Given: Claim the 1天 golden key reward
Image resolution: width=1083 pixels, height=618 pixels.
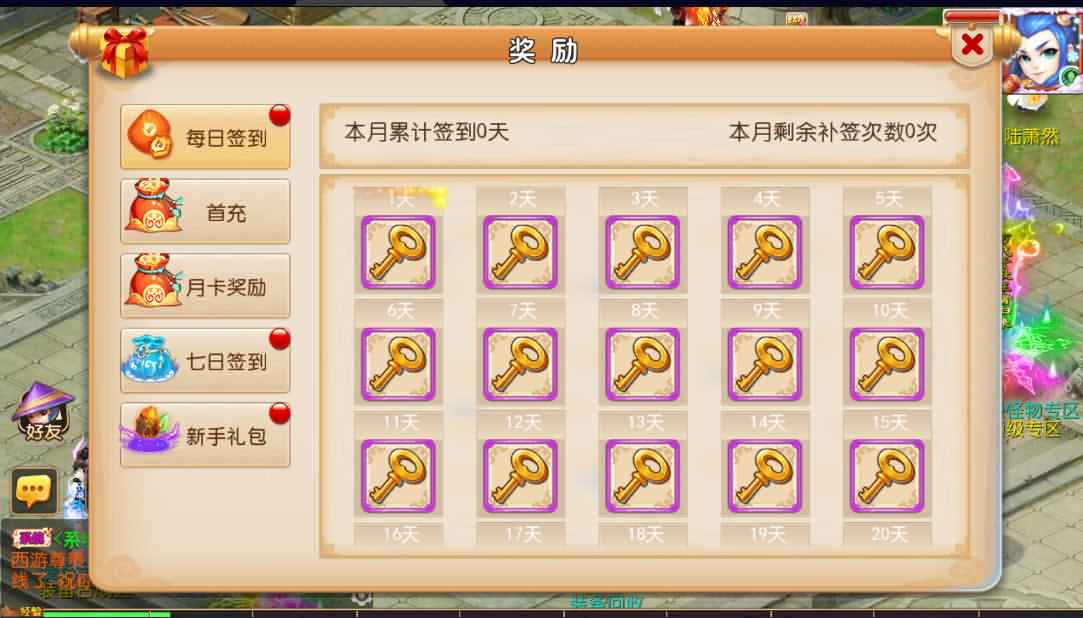Looking at the screenshot, I should (399, 253).
